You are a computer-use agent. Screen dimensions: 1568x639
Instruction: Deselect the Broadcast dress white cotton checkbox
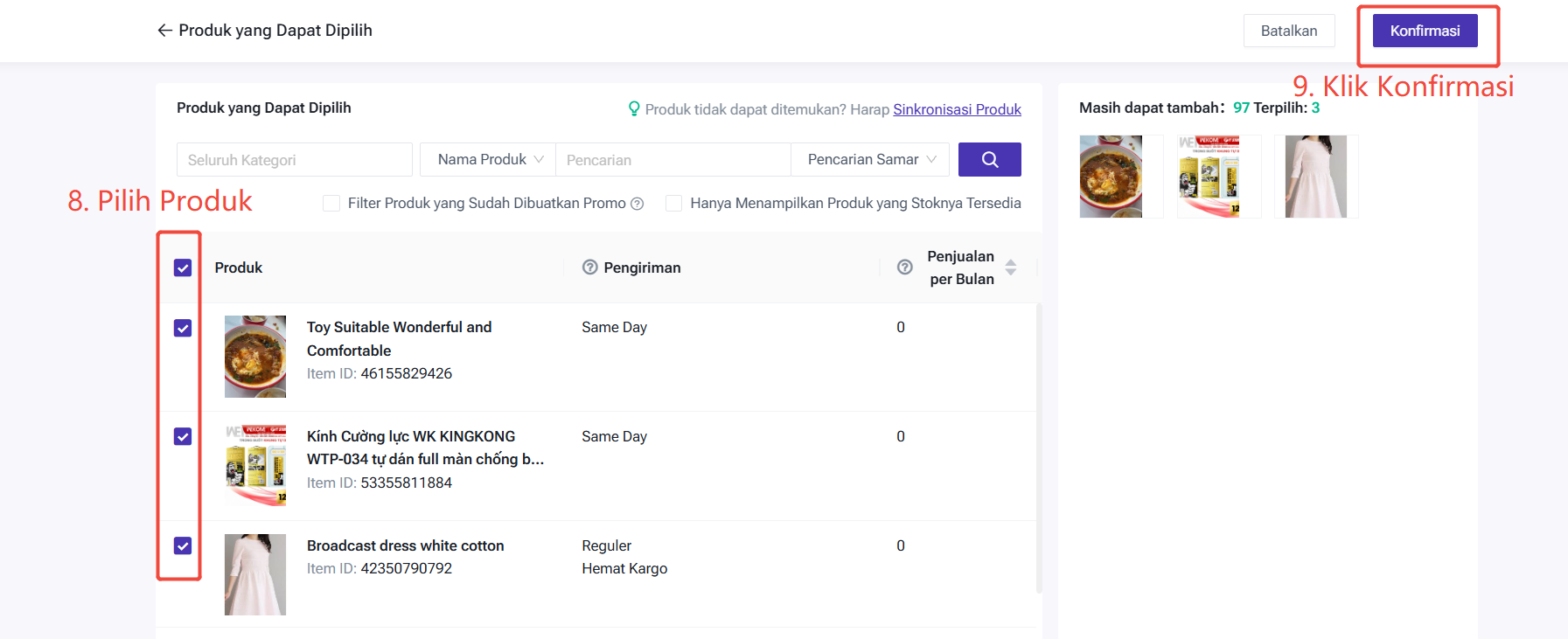pyautogui.click(x=183, y=545)
